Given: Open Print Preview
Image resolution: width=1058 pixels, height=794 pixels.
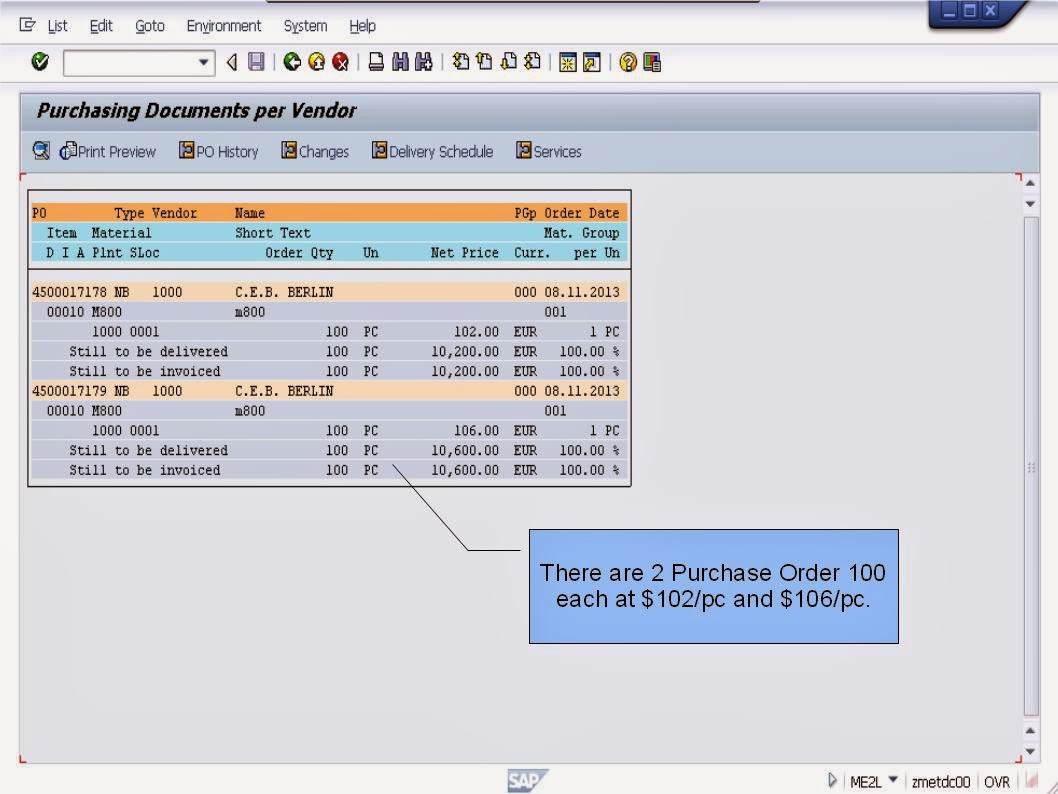Looking at the screenshot, I should pyautogui.click(x=108, y=151).
